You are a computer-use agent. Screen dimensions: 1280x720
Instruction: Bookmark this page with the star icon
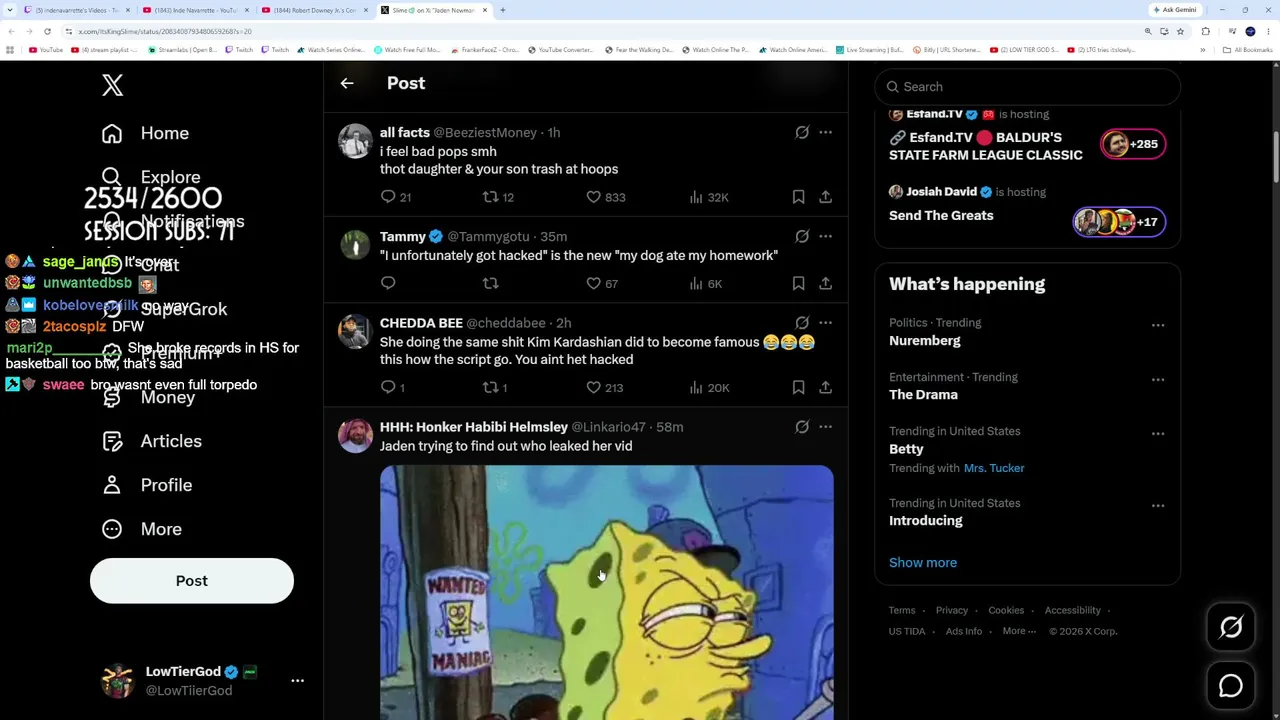click(x=1180, y=31)
